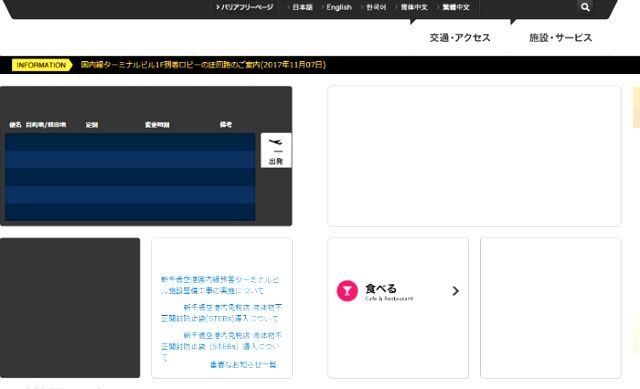The width and height of the screenshot is (640, 389).
Task: Open the 不正開封防止袋(STEBs)導入について link
Action: 221,313
